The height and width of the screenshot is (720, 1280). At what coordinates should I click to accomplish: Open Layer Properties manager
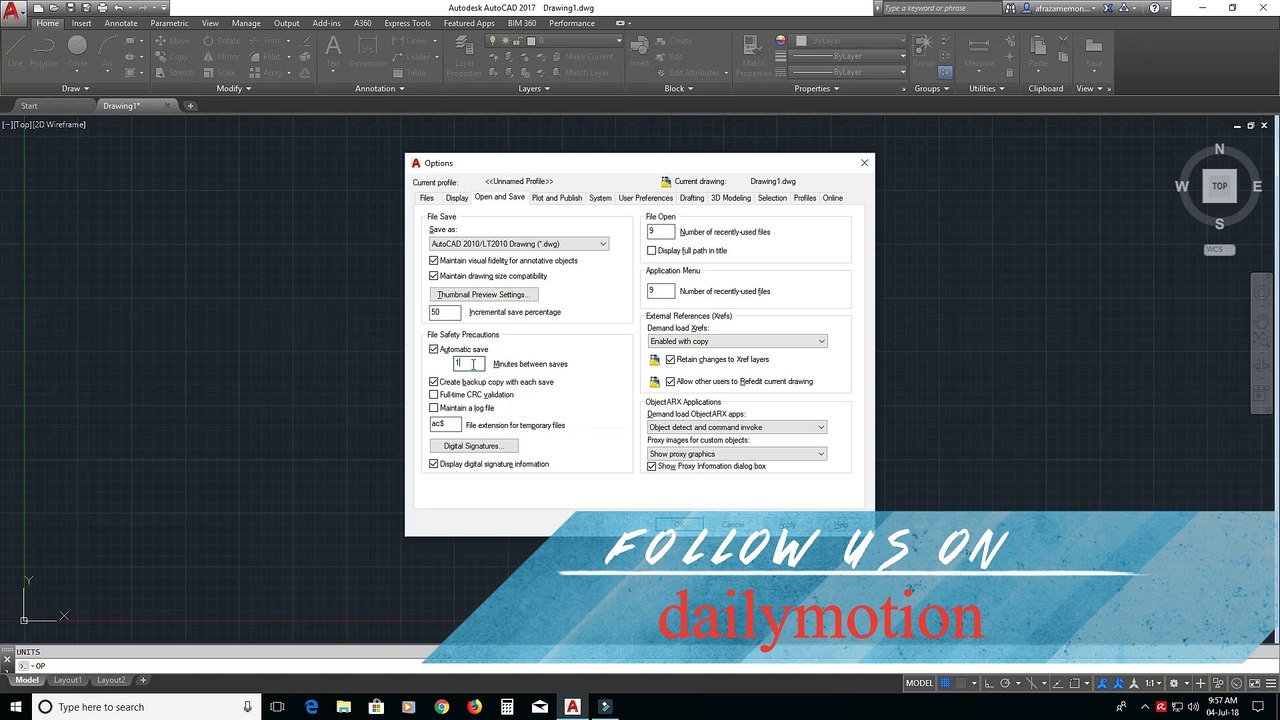click(464, 55)
